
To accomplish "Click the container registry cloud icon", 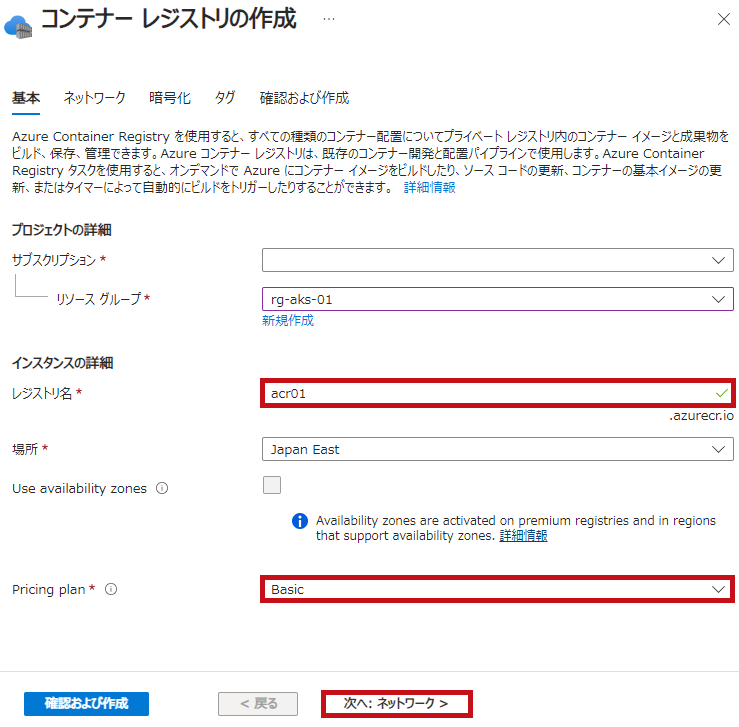I will click(x=18, y=27).
